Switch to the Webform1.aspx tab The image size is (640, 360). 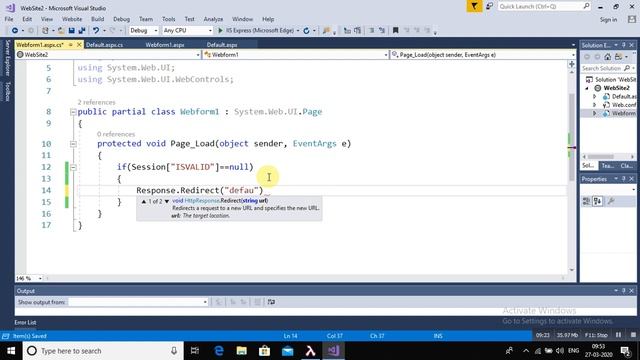click(165, 45)
